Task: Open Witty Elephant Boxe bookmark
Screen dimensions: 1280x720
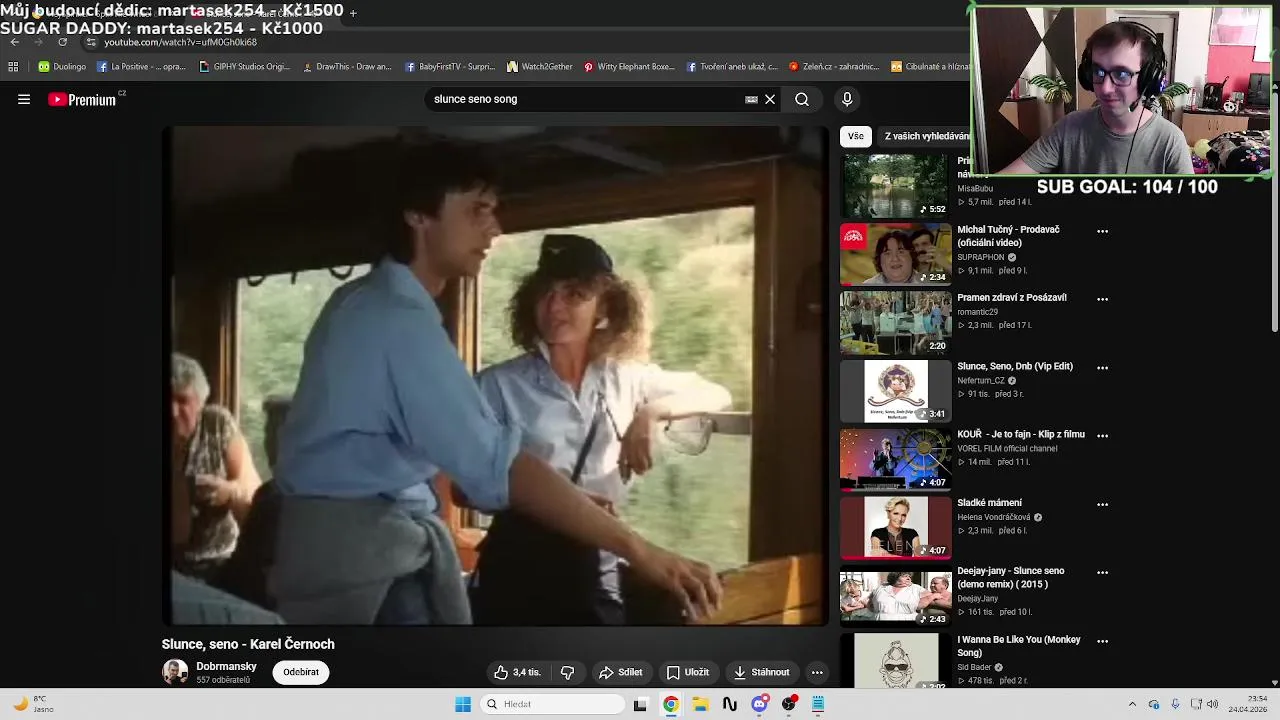Action: click(x=630, y=67)
